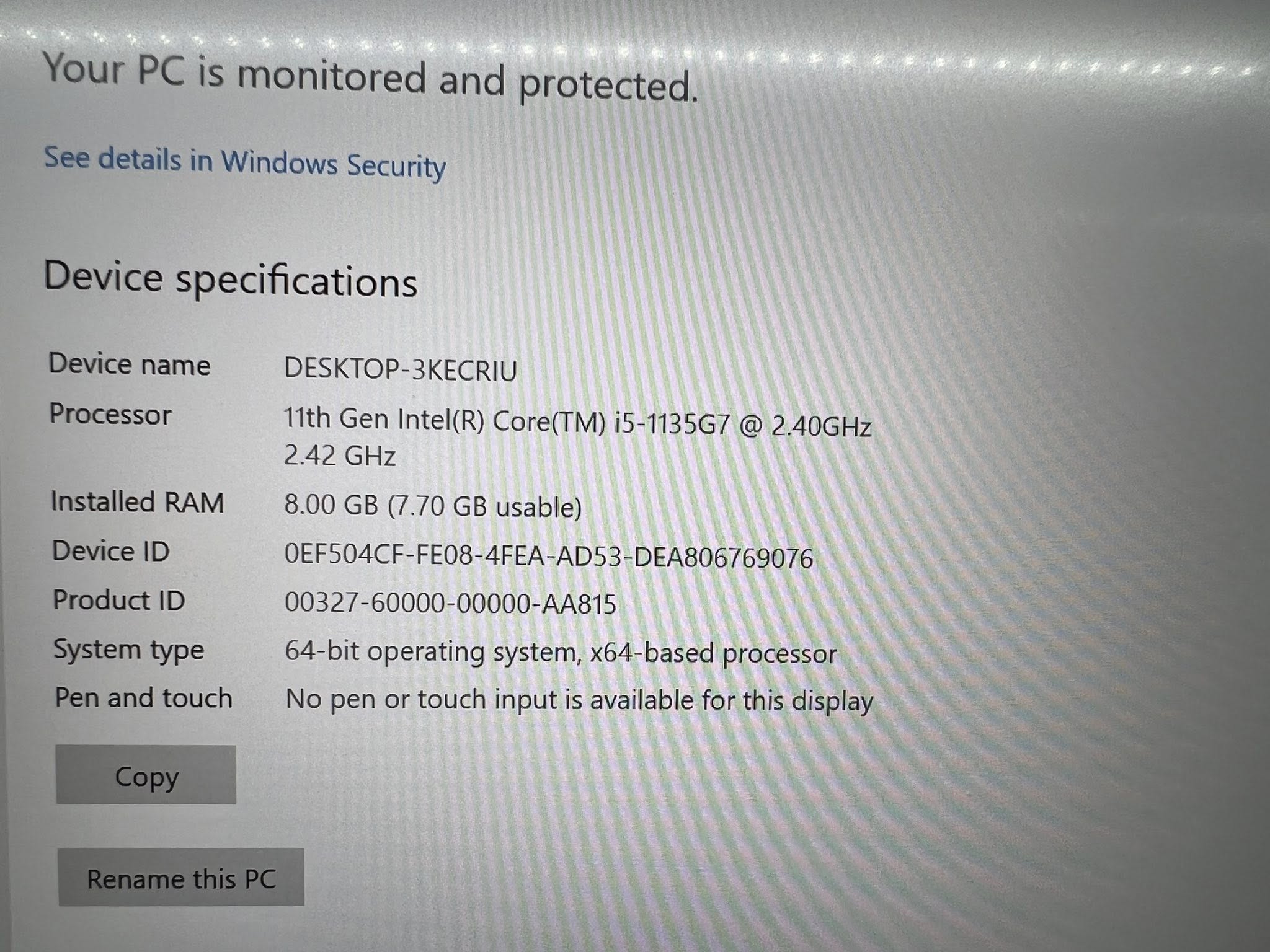This screenshot has width=1270, height=952.
Task: Open See details in Windows Security link
Action: tap(244, 162)
